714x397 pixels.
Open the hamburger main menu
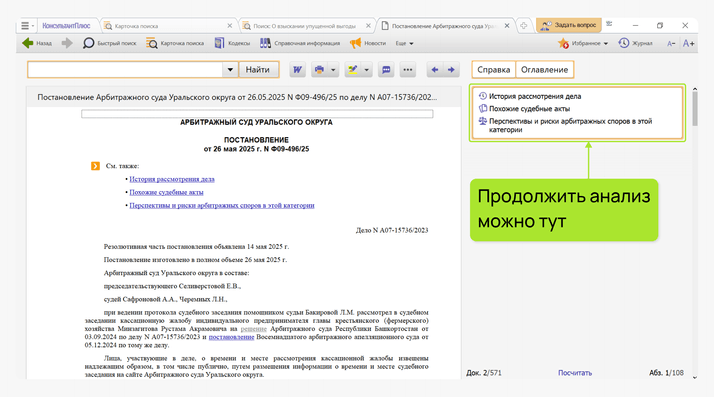coord(26,26)
